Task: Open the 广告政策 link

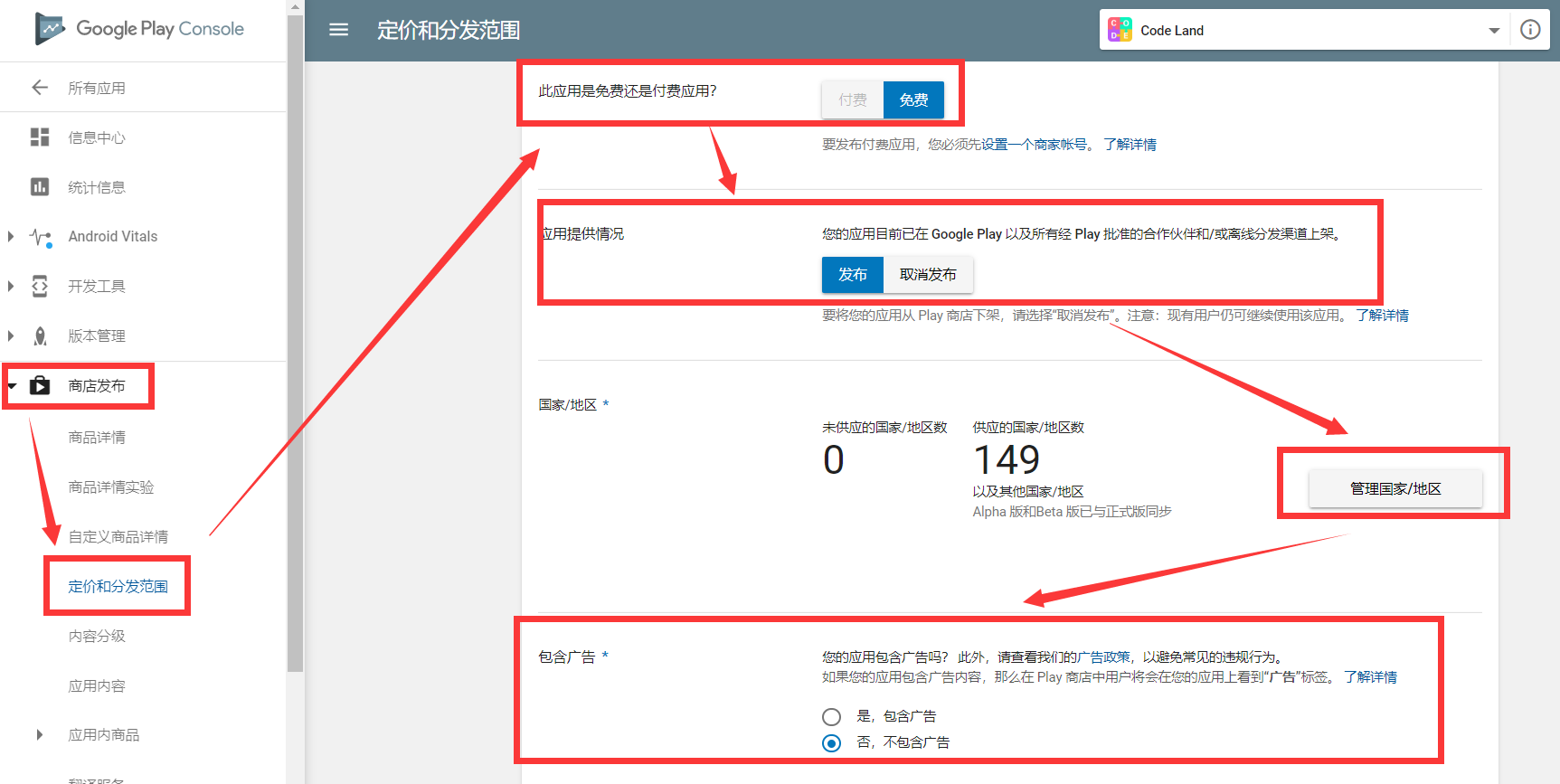Action: (1104, 657)
